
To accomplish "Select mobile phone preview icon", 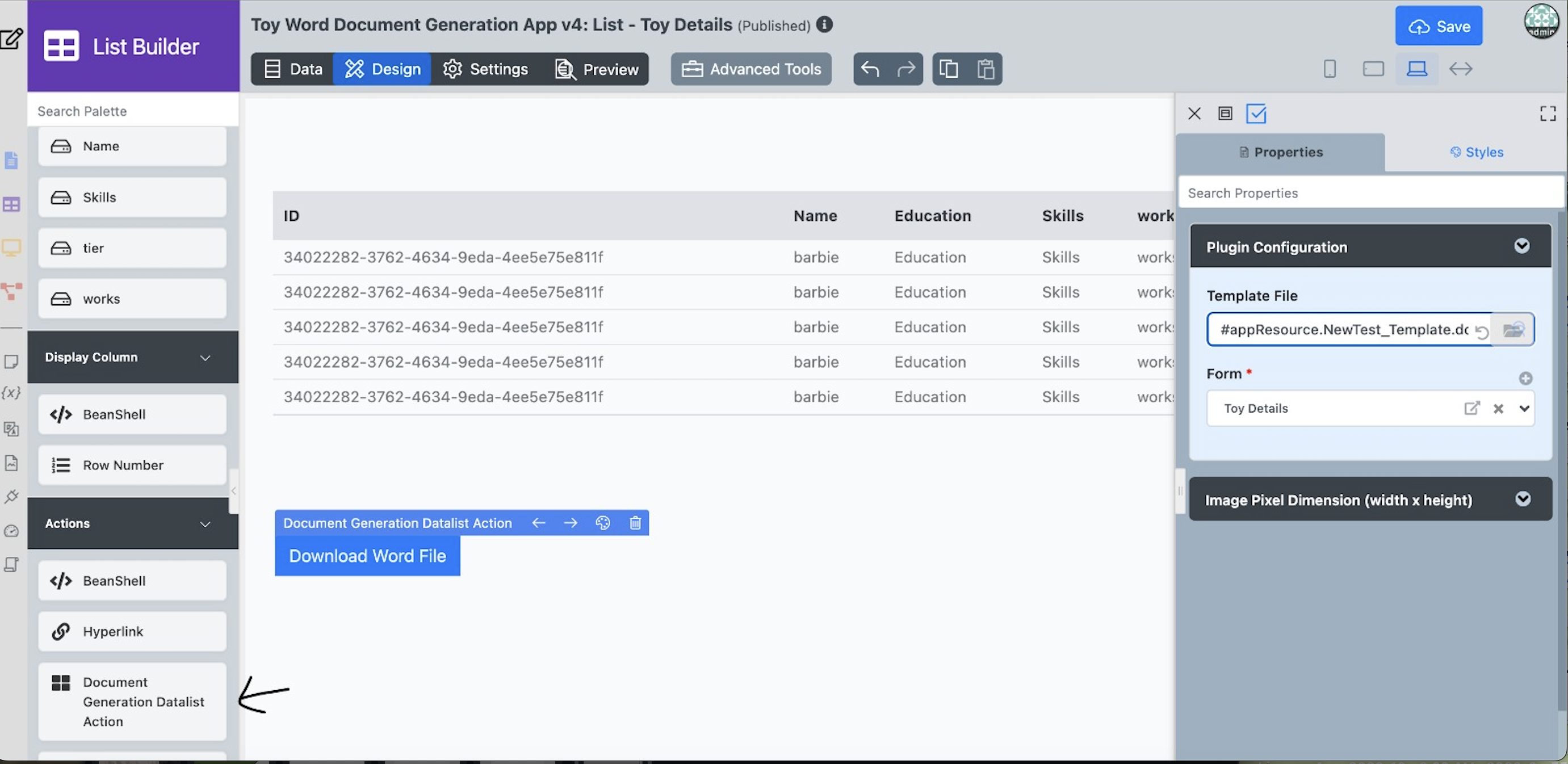I will click(1330, 69).
